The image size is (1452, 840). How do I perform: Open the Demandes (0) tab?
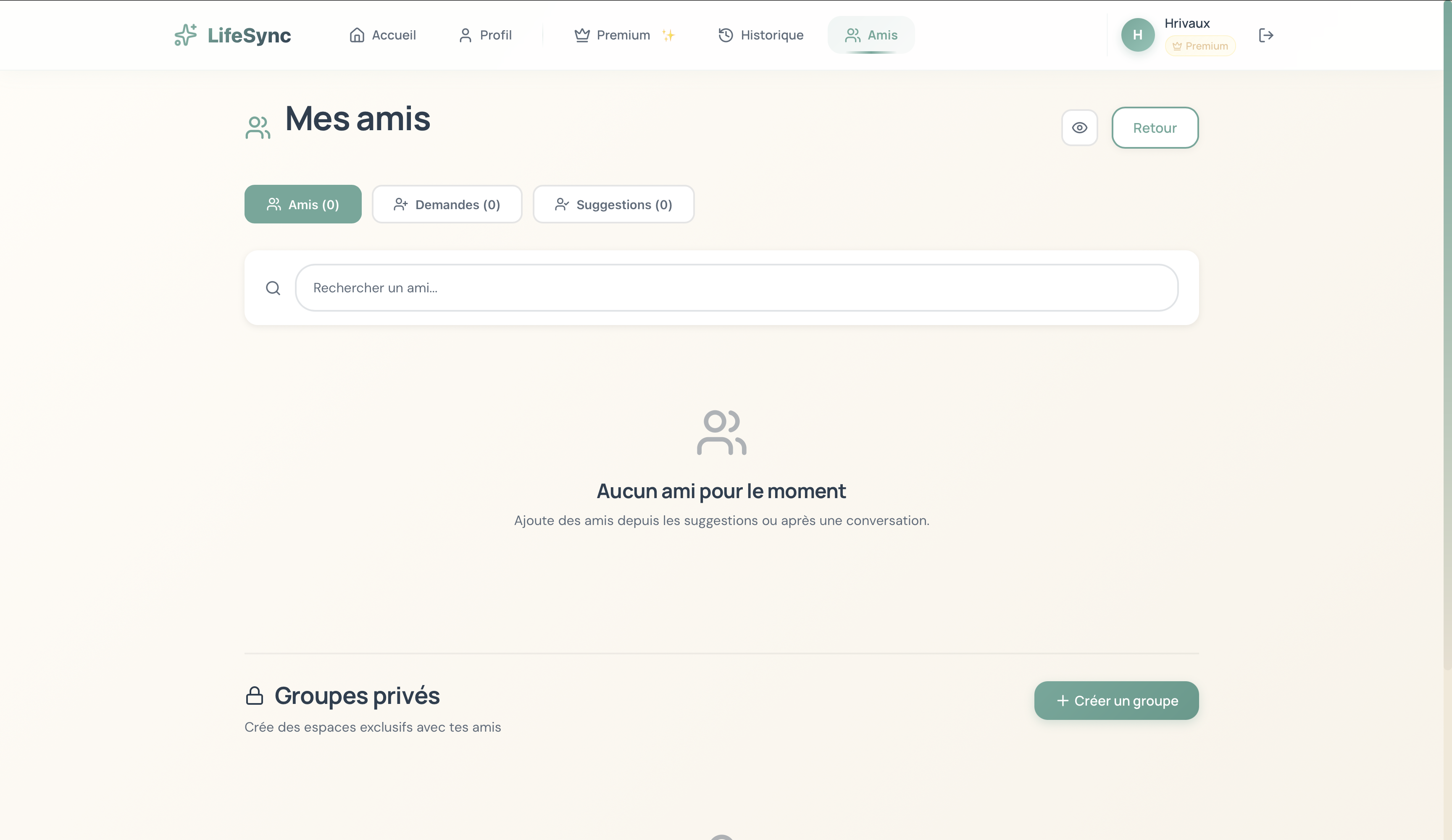tap(447, 204)
